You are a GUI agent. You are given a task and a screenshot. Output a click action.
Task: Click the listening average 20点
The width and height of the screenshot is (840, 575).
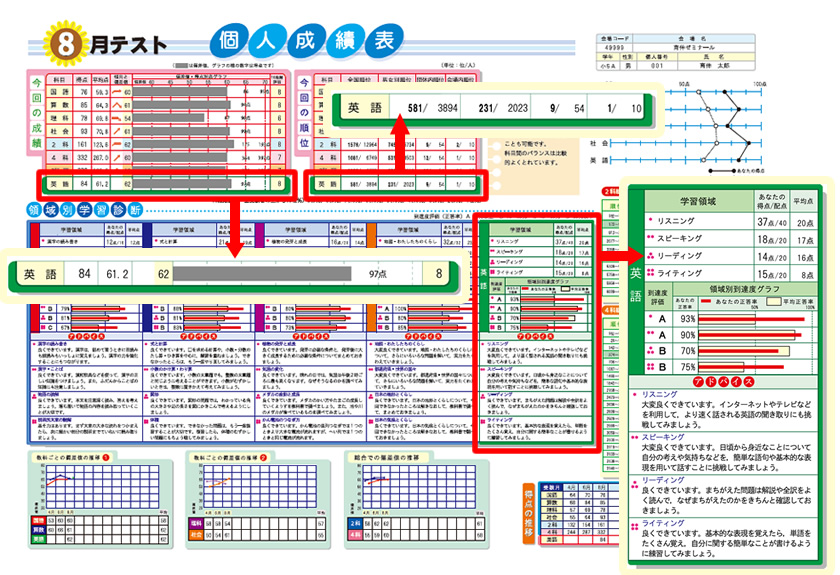pos(805,222)
